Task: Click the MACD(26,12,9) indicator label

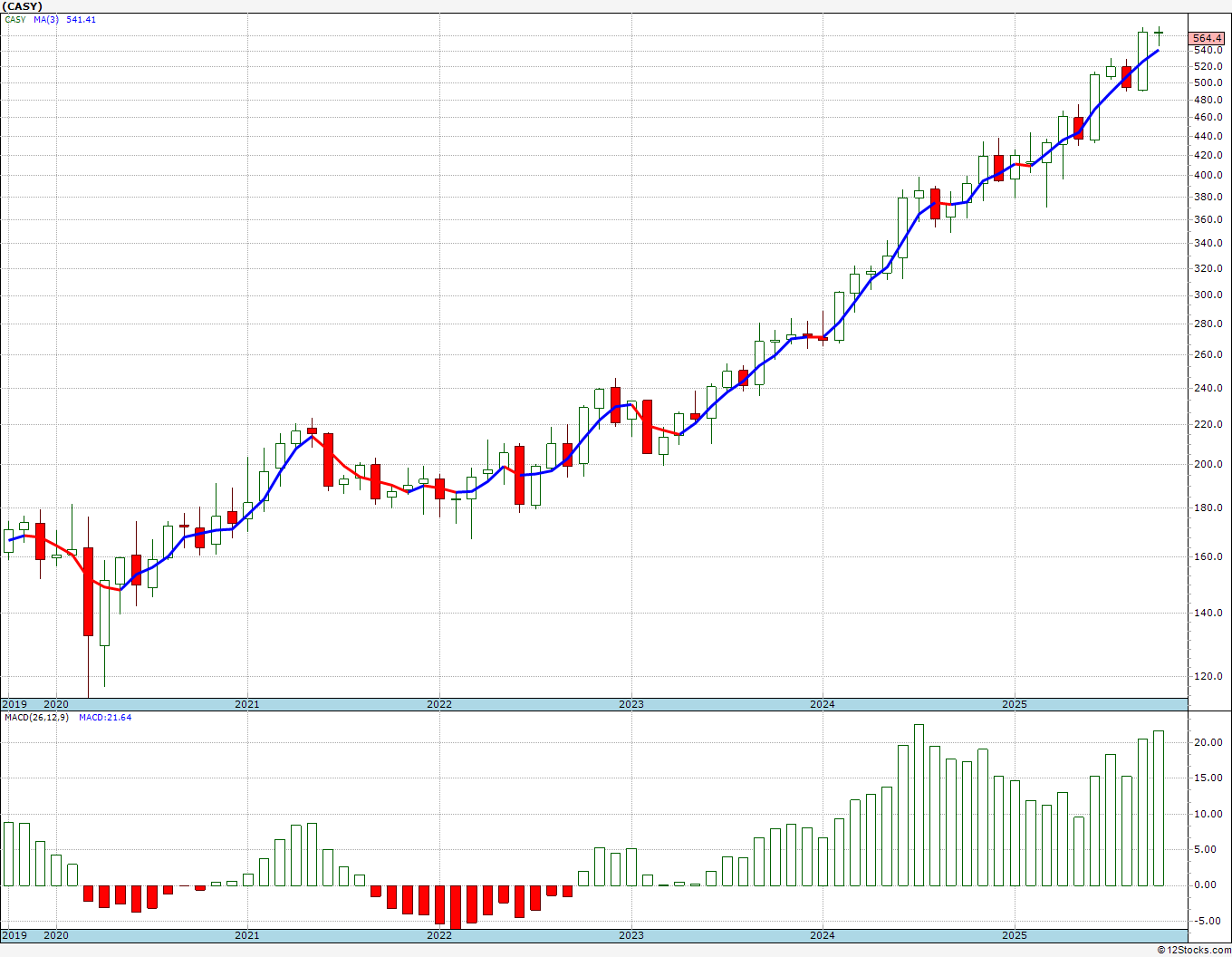Action: [36, 718]
